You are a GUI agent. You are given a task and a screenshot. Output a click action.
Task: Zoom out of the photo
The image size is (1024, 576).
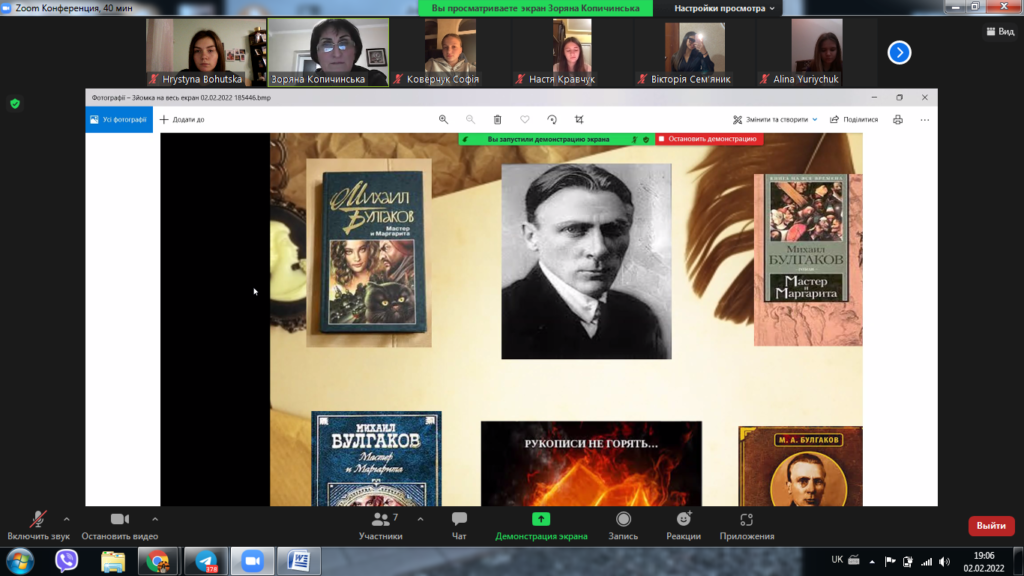tap(470, 120)
